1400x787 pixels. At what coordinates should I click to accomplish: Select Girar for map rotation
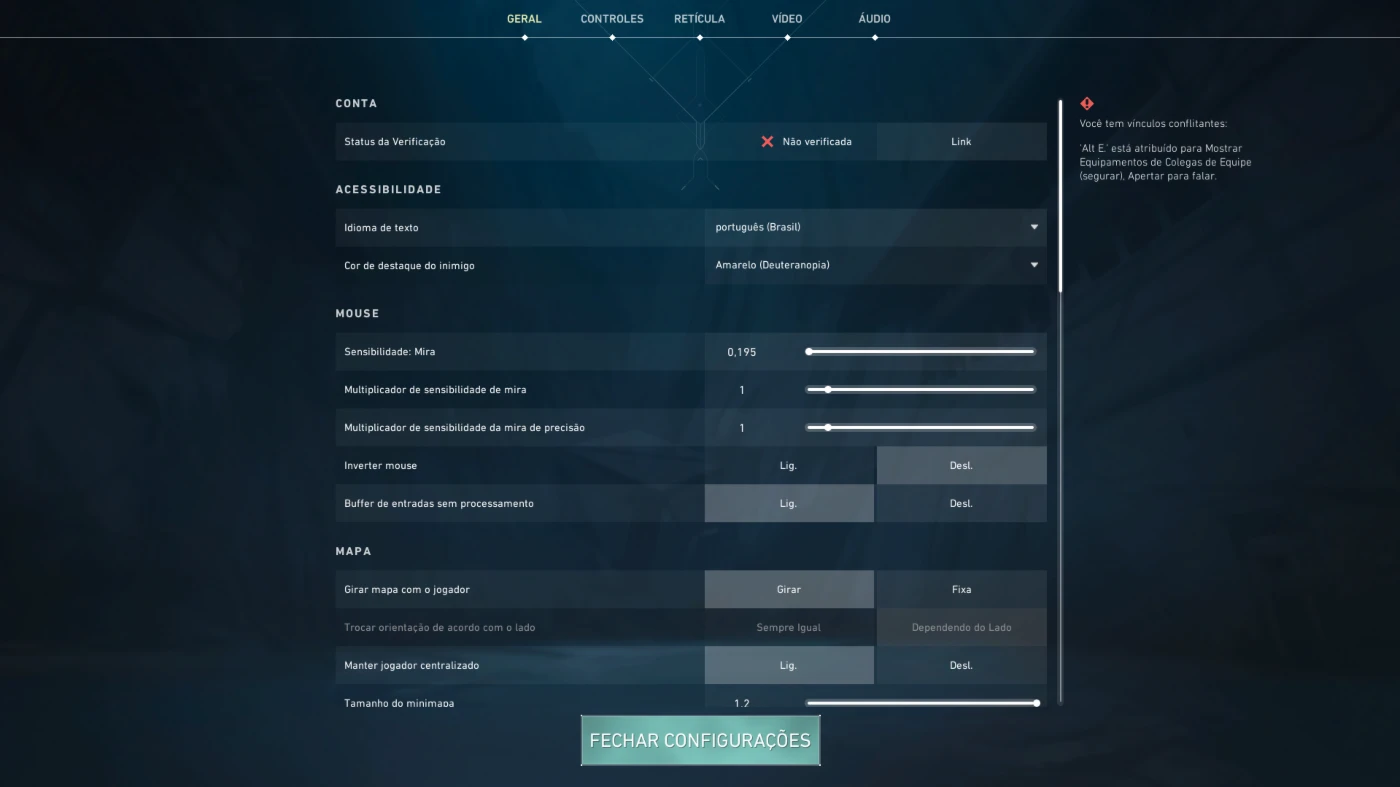coord(788,590)
